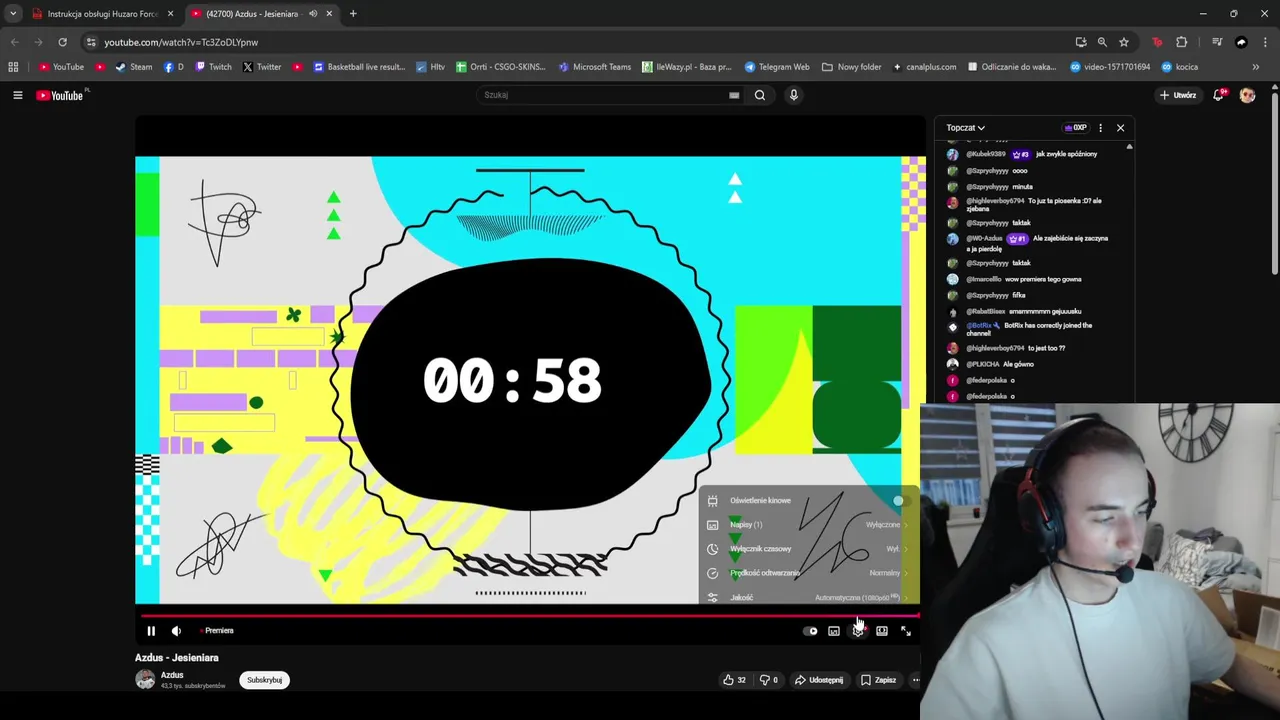The height and width of the screenshot is (720, 1280).
Task: Click the magnifier search button
Action: point(760,95)
